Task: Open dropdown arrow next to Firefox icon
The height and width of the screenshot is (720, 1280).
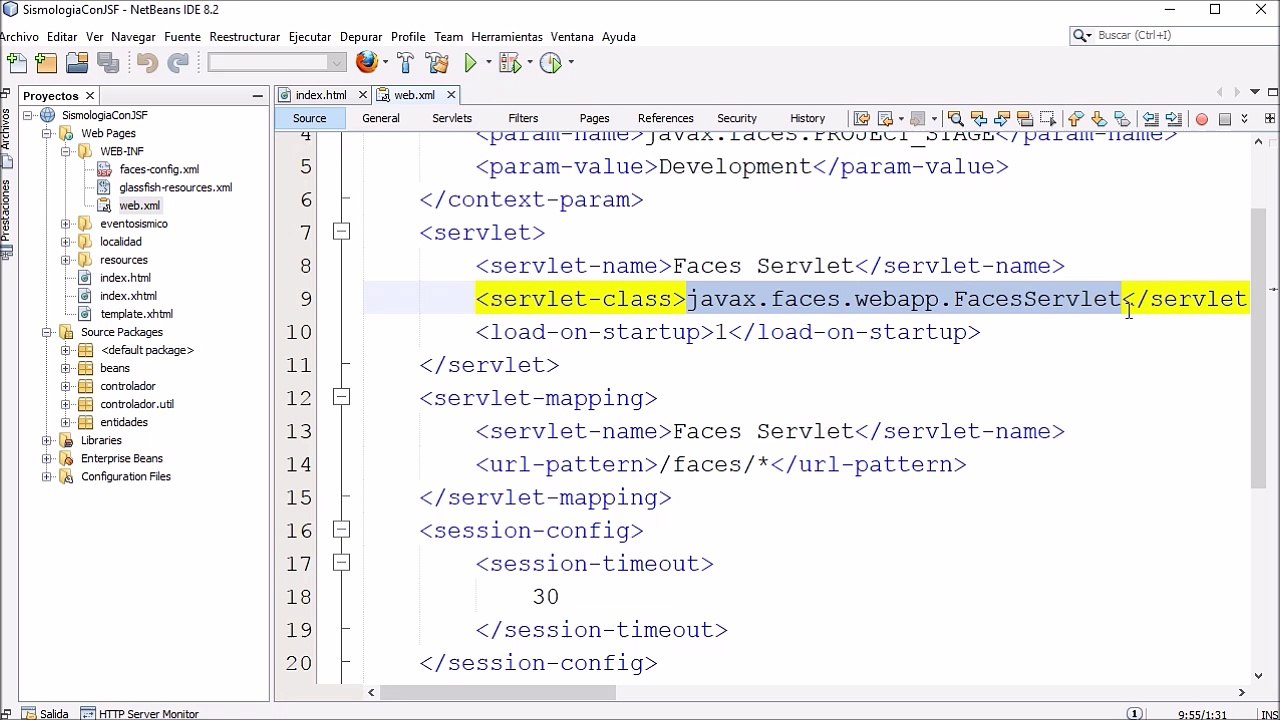Action: [386, 63]
